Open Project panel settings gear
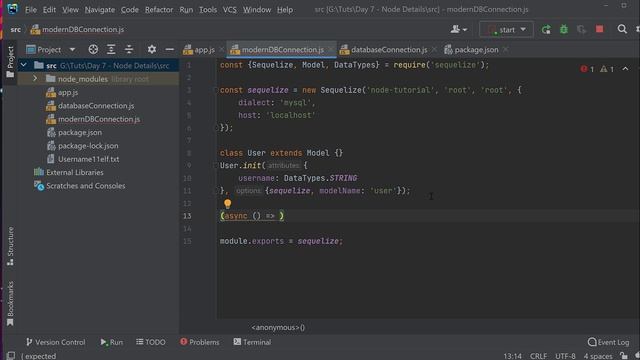Screen dimensions: 640x360 tap(152, 49)
